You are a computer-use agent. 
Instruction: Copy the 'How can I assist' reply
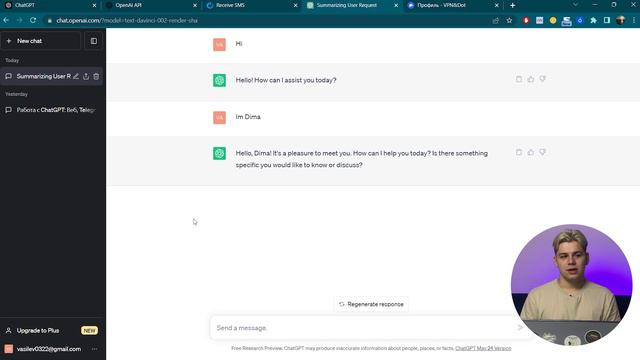click(519, 79)
